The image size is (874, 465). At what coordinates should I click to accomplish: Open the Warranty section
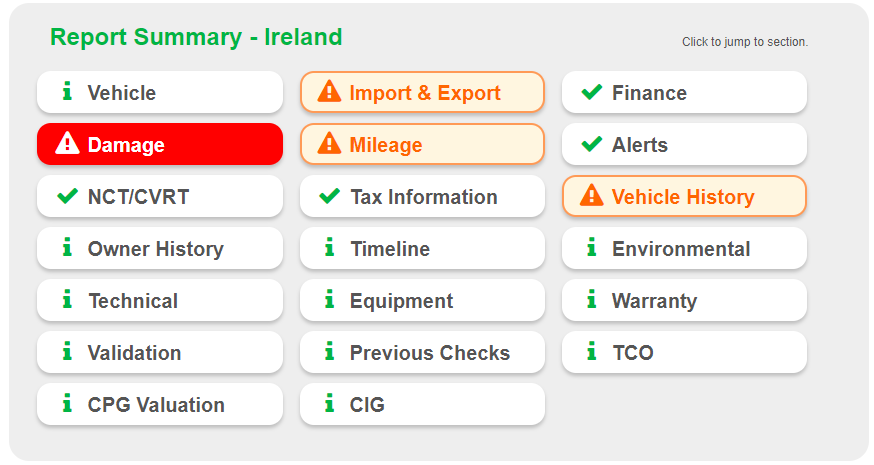click(684, 300)
